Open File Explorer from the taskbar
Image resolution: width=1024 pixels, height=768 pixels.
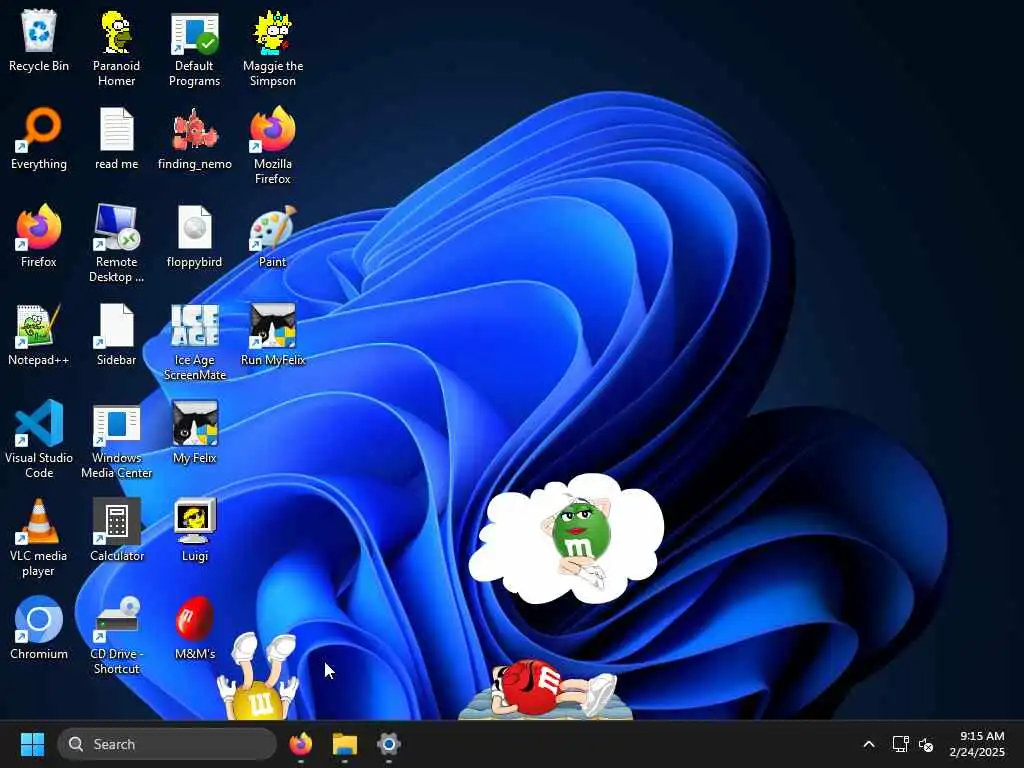pos(345,744)
